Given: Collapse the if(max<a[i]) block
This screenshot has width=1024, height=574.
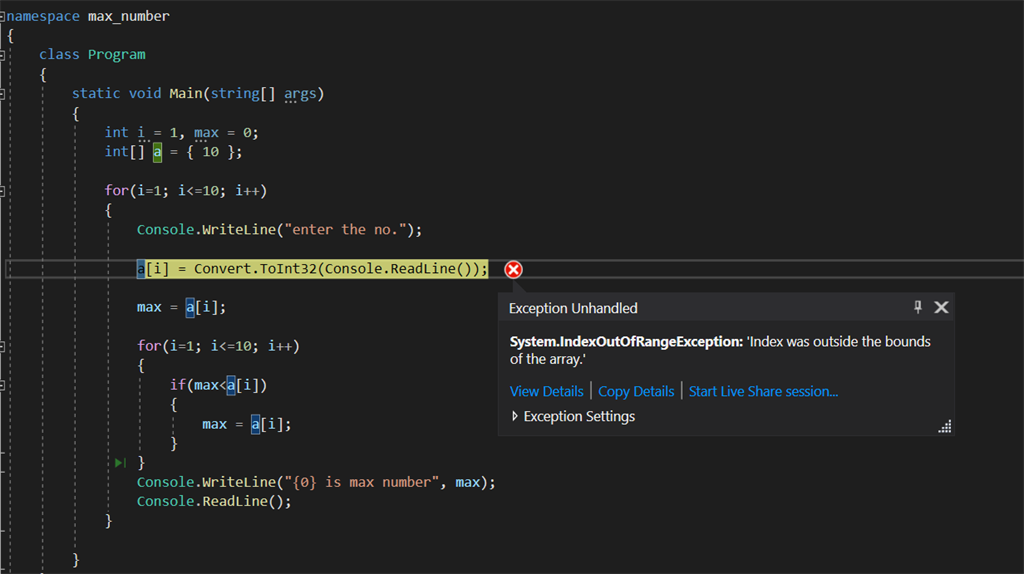Looking at the screenshot, I should (x=2, y=386).
